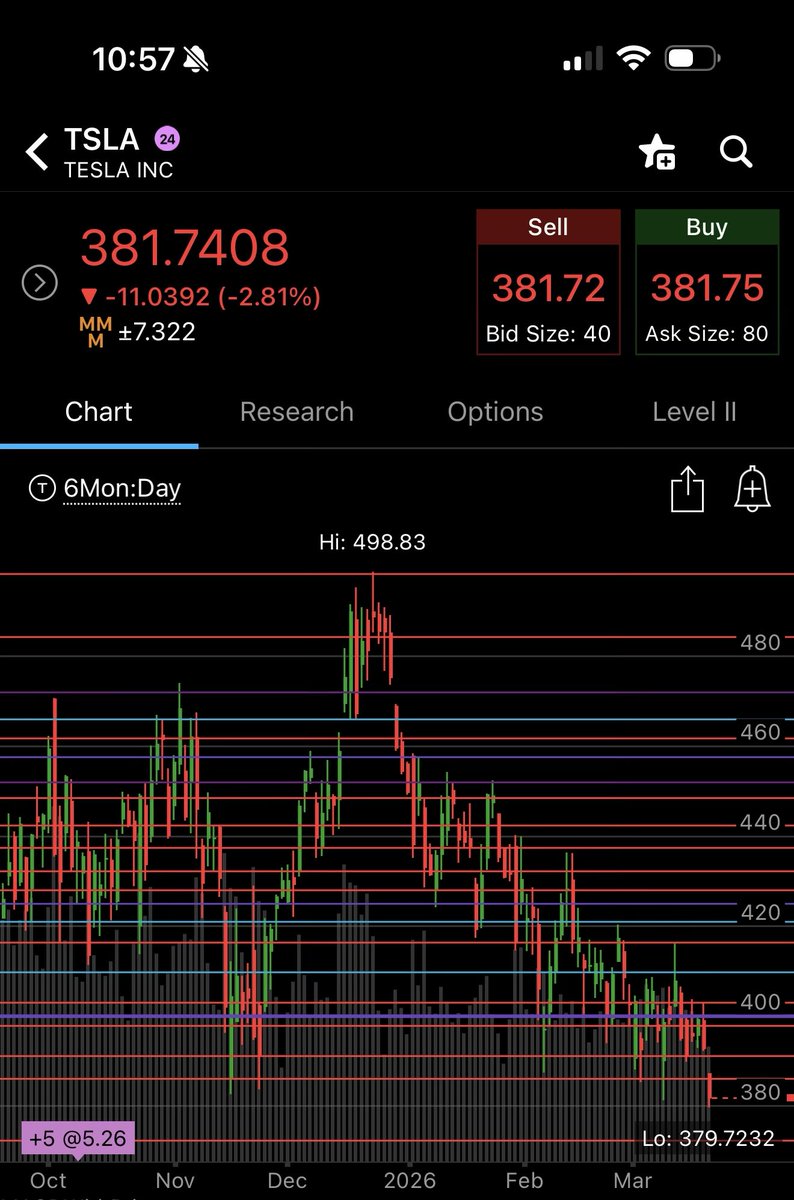794x1200 pixels.
Task: Add TSLA to watchlist with star icon
Action: pyautogui.click(x=657, y=152)
